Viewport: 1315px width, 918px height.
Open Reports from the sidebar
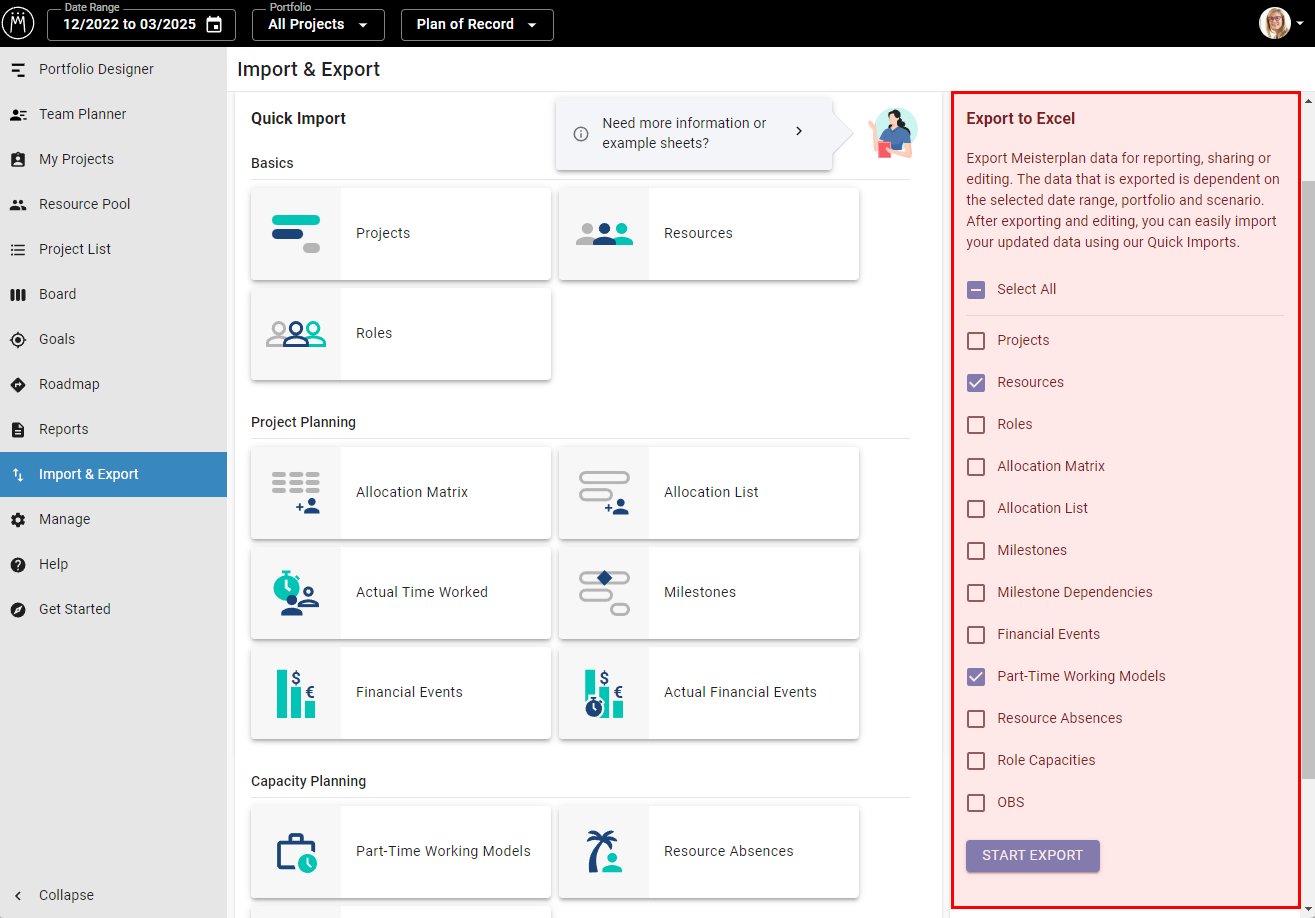point(64,429)
